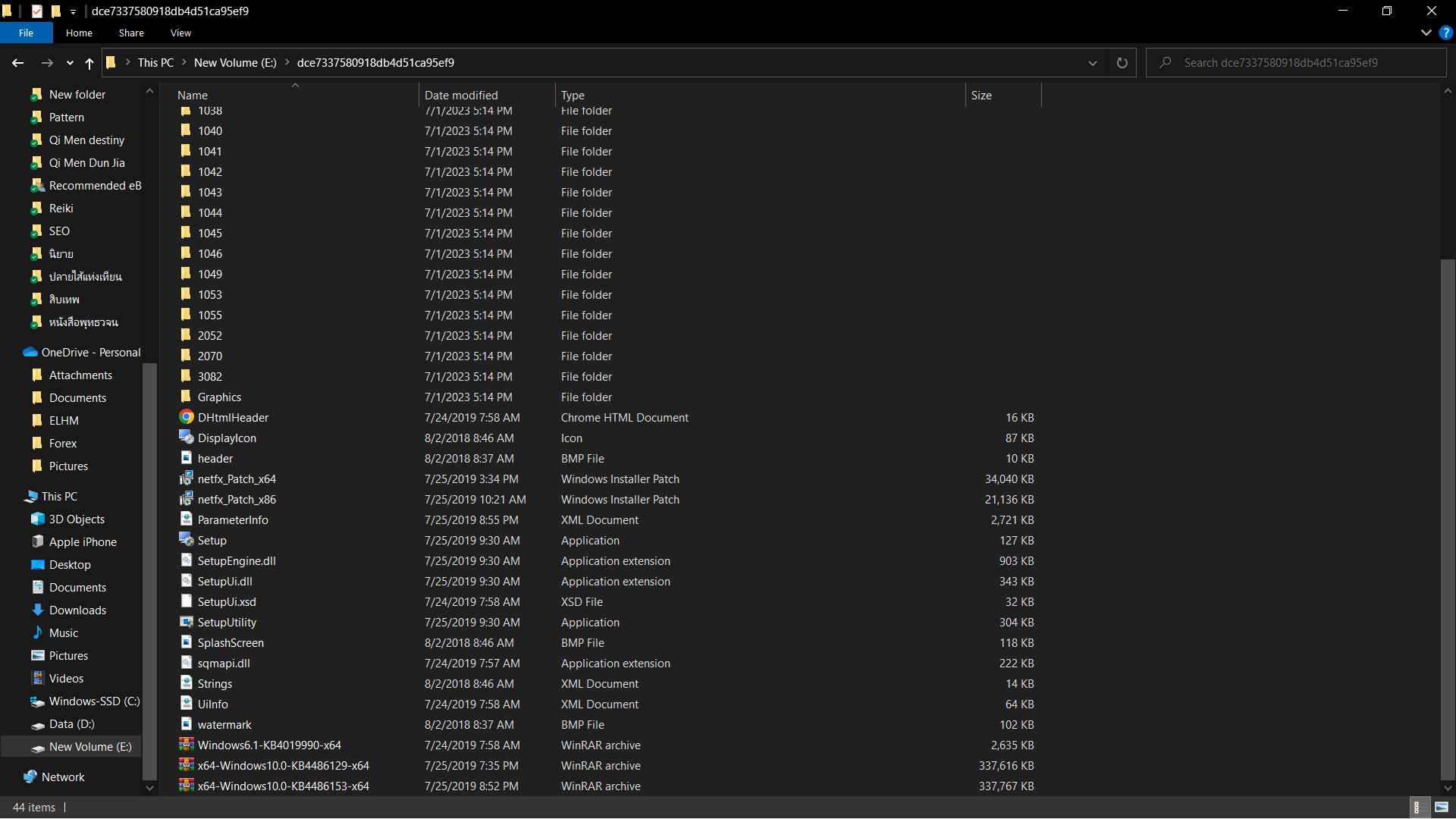Select x64-Windows10.0-KB4486129-x64 WinRAR archive icon

(x=186, y=765)
